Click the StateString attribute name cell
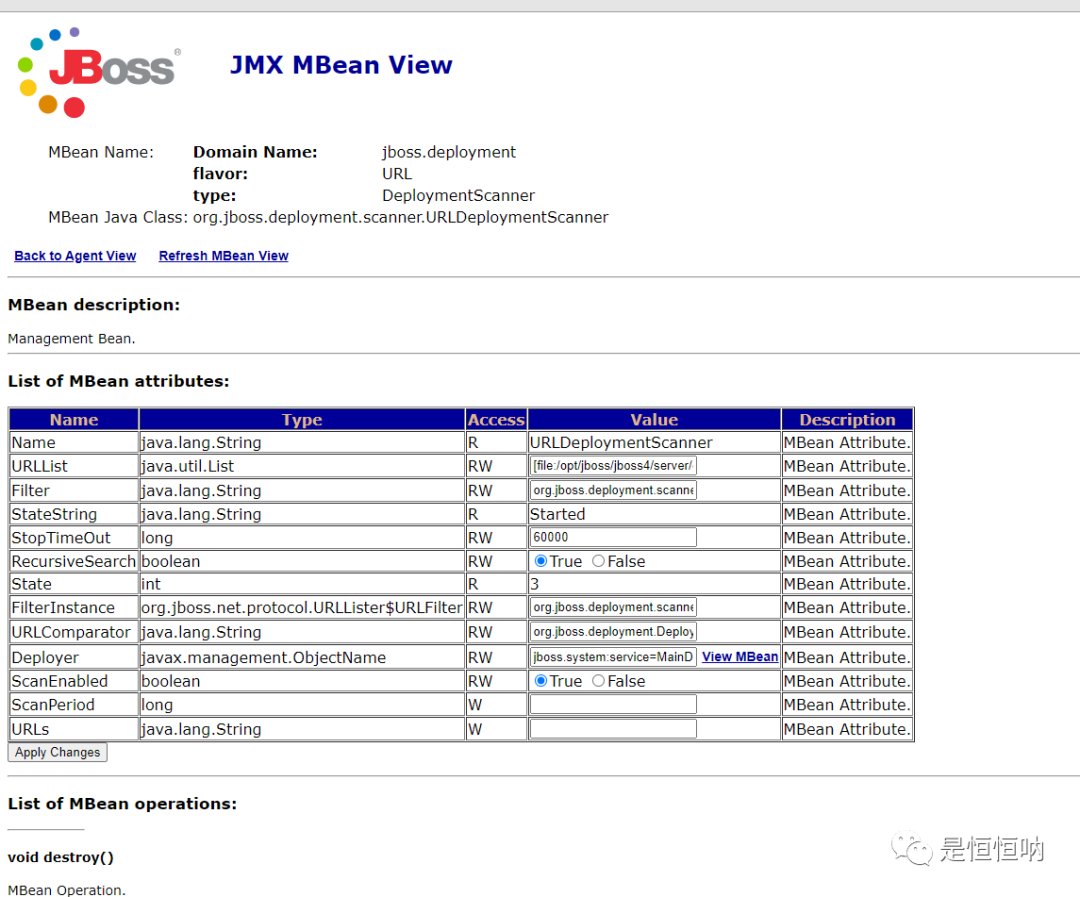The width and height of the screenshot is (1080, 897). click(74, 515)
